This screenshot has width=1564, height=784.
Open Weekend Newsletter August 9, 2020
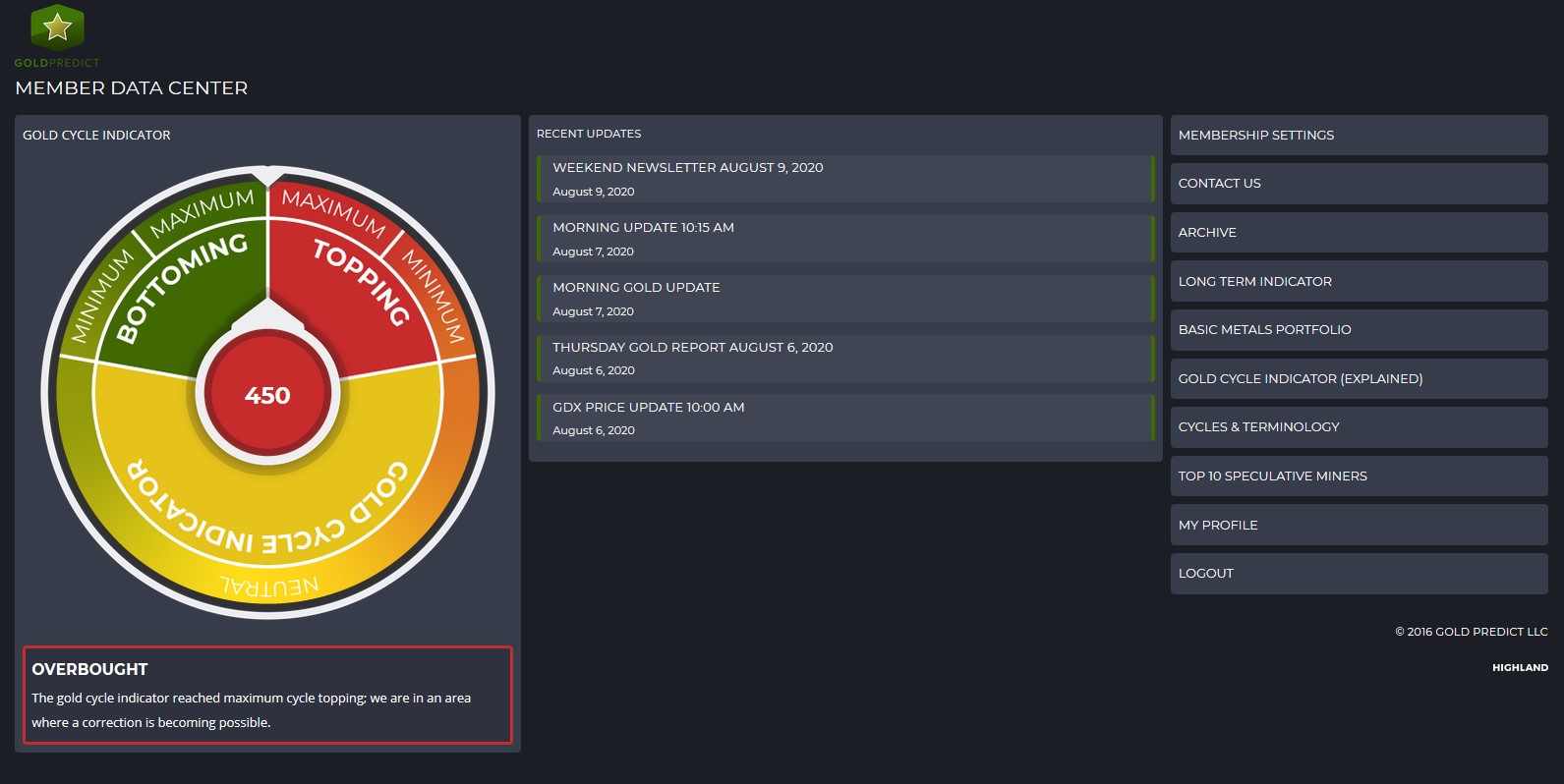point(687,168)
